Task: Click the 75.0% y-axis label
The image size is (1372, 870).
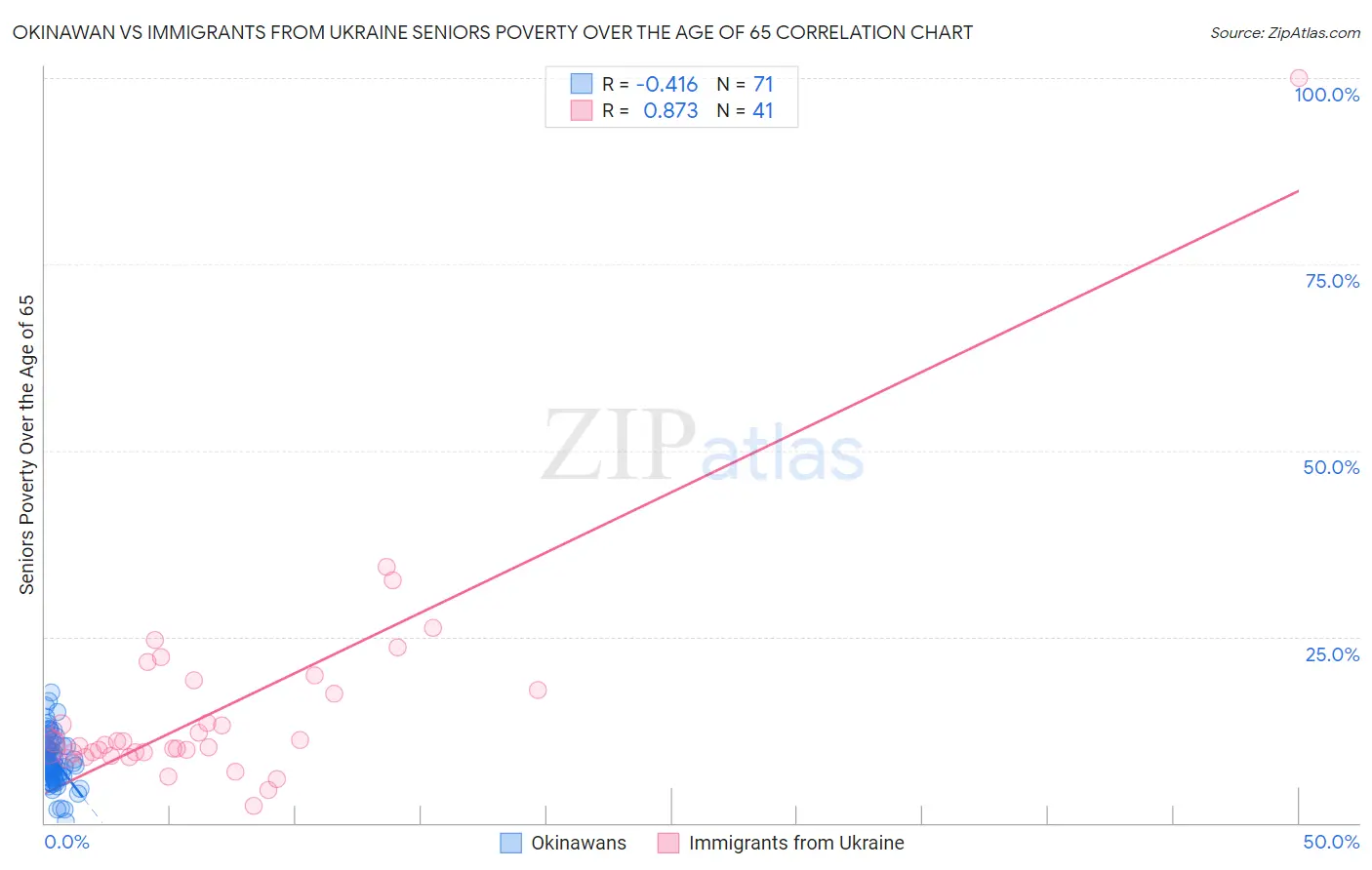Action: tap(1332, 281)
